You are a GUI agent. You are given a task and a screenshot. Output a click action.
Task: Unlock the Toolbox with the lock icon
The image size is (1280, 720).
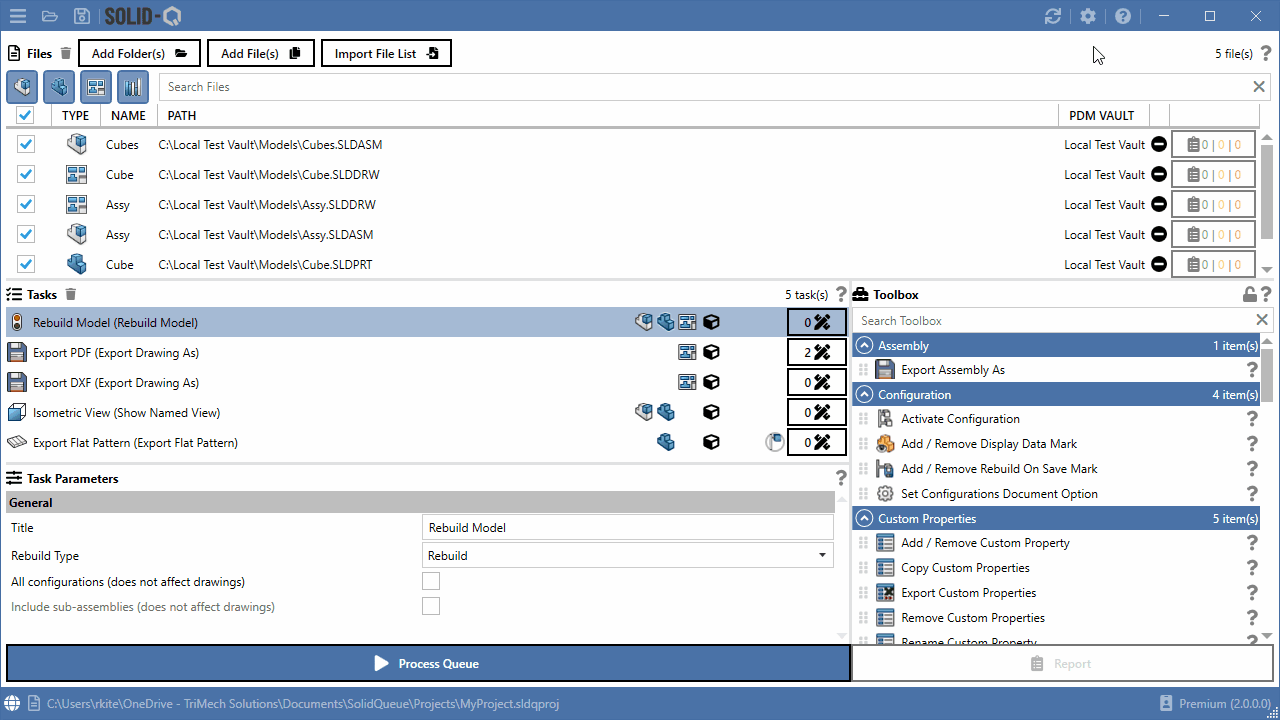pos(1249,294)
